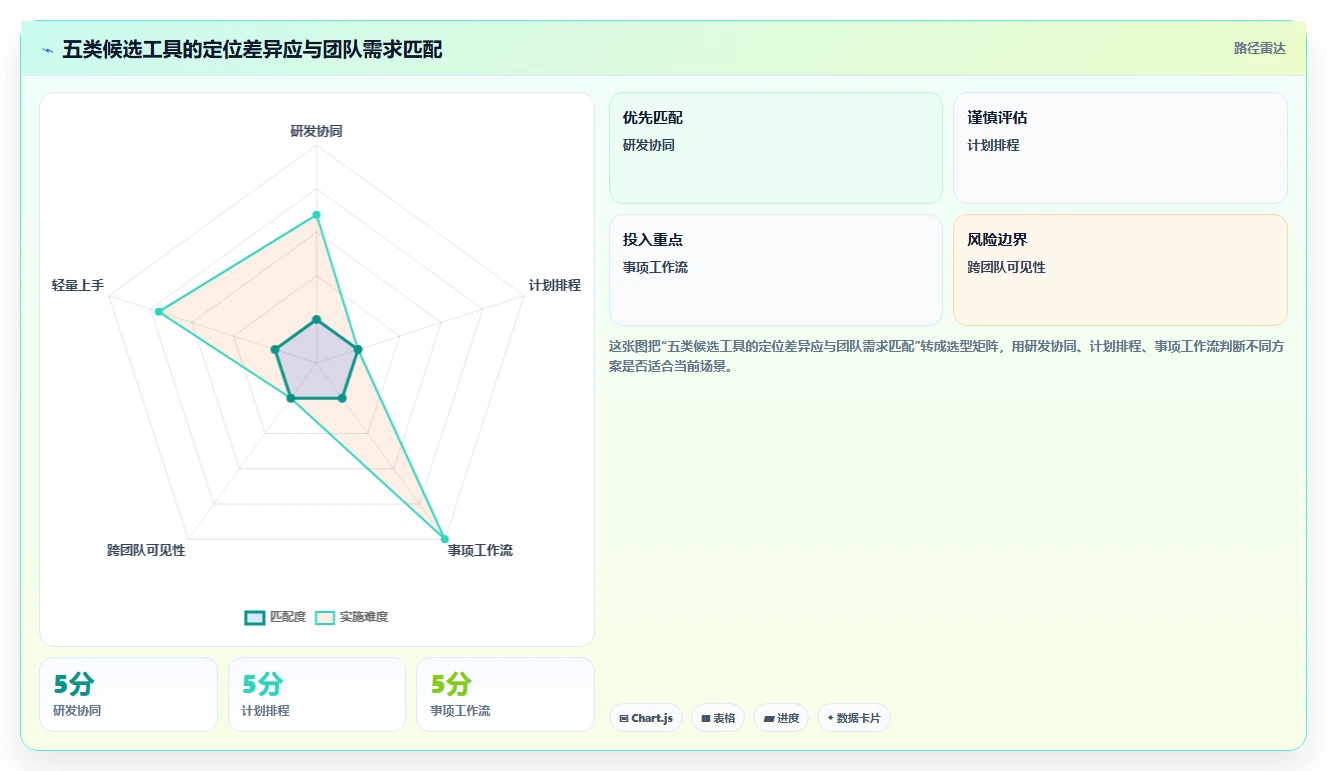Click the 5分 研发协同 score card
This screenshot has height=771, width=1327.
(x=128, y=694)
